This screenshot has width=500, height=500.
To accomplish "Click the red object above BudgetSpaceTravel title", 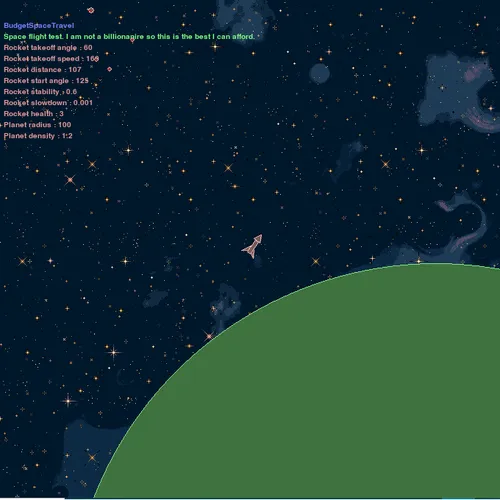I will [x=91, y=10].
